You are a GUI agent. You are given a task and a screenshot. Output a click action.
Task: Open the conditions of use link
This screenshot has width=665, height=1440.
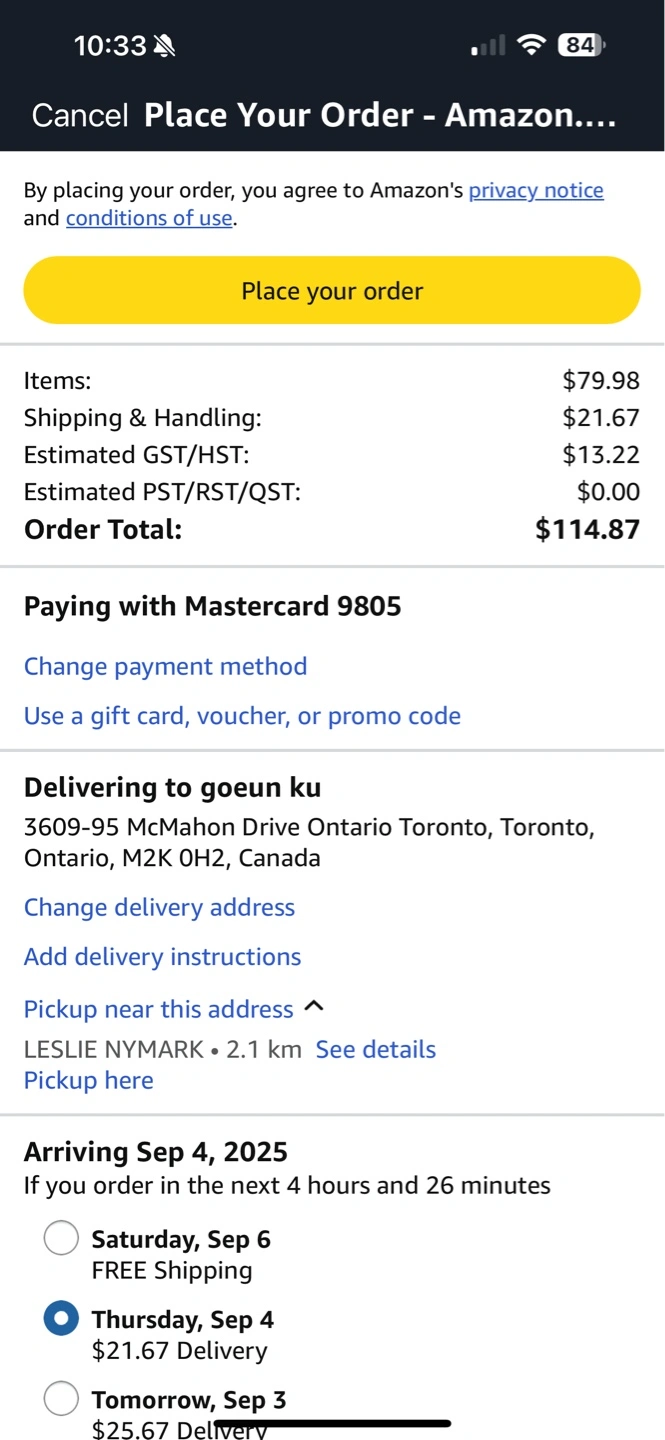click(x=149, y=218)
